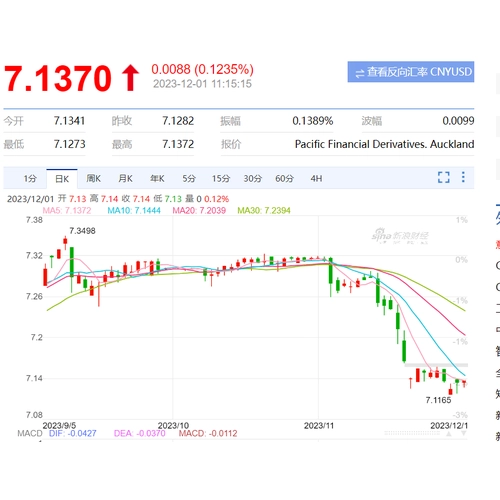This screenshot has width=500, height=500.
Task: View reverse exchange rate CNYUSD
Action: click(411, 72)
